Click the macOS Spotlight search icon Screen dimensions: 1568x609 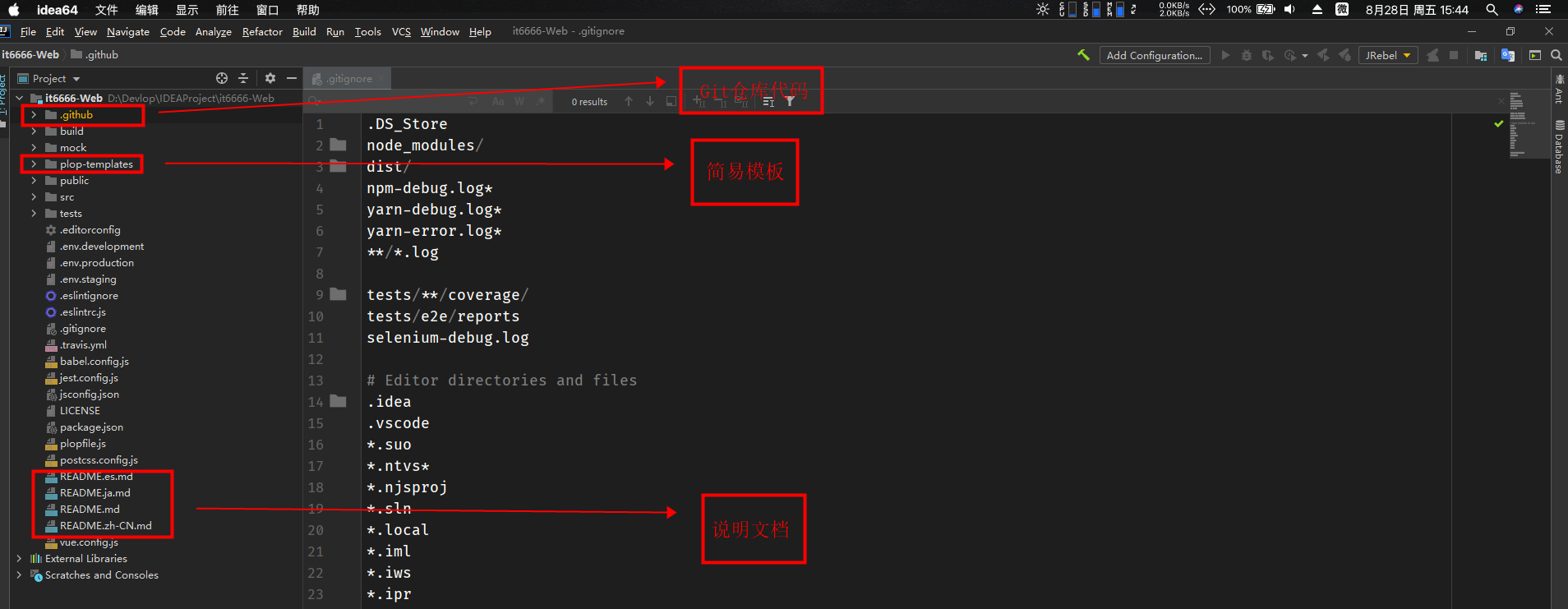(1492, 10)
